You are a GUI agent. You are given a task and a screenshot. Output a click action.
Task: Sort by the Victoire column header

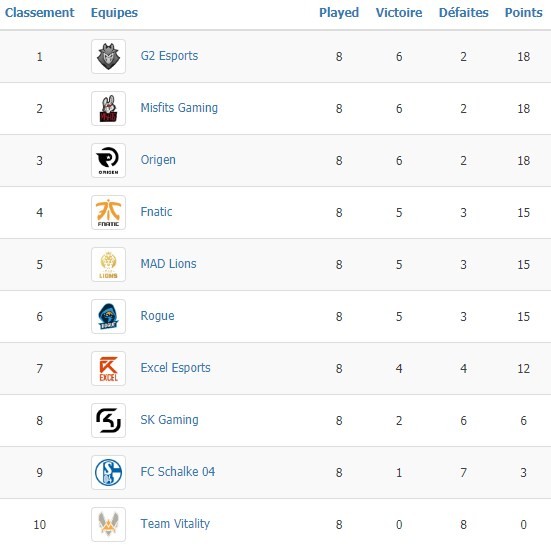point(399,13)
